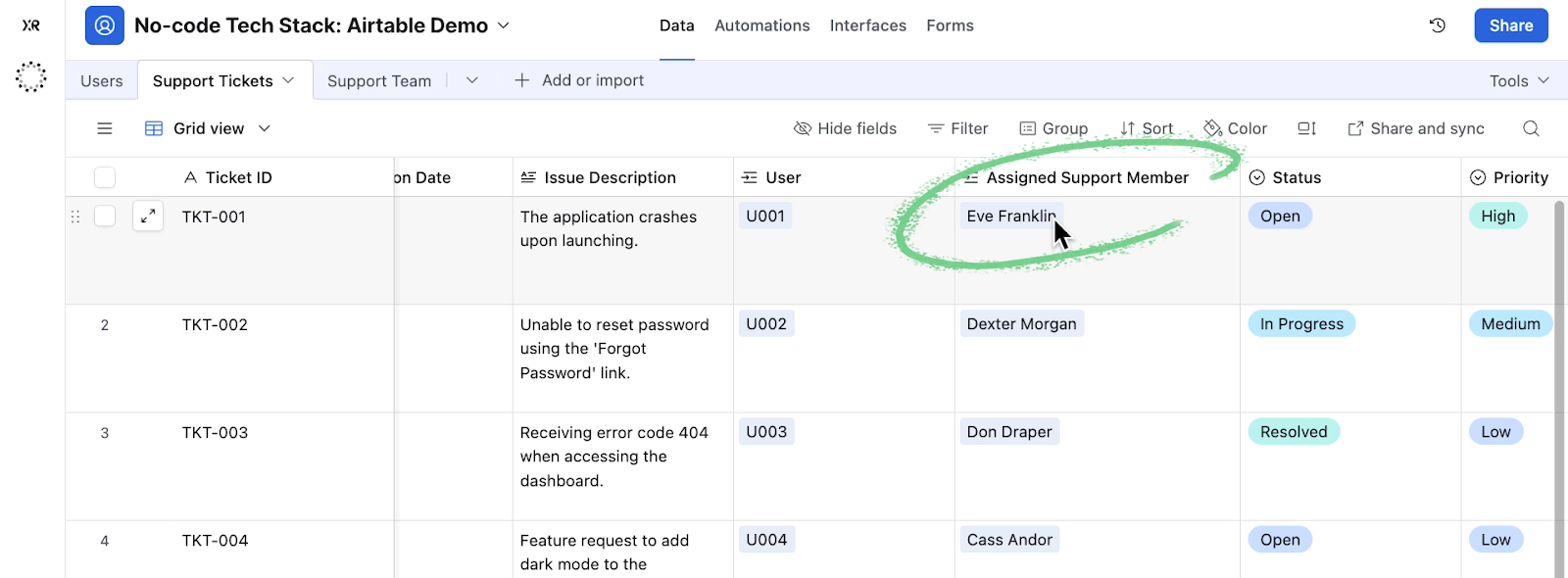Click the grid view table icon
Viewport: 1568px width, 578px height.
click(154, 128)
